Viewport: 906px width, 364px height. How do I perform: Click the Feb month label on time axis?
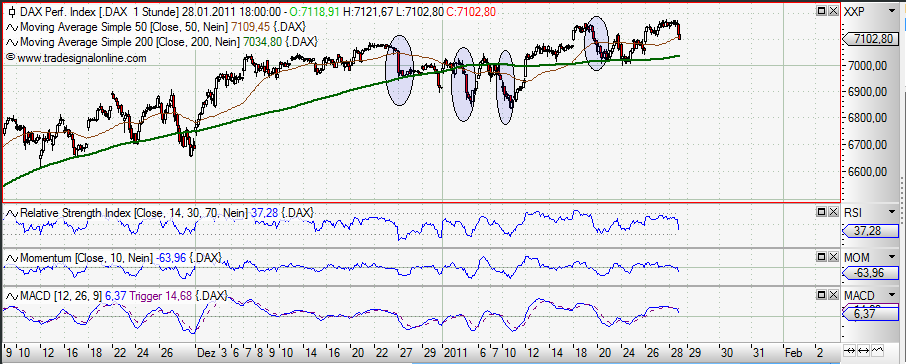pos(792,352)
